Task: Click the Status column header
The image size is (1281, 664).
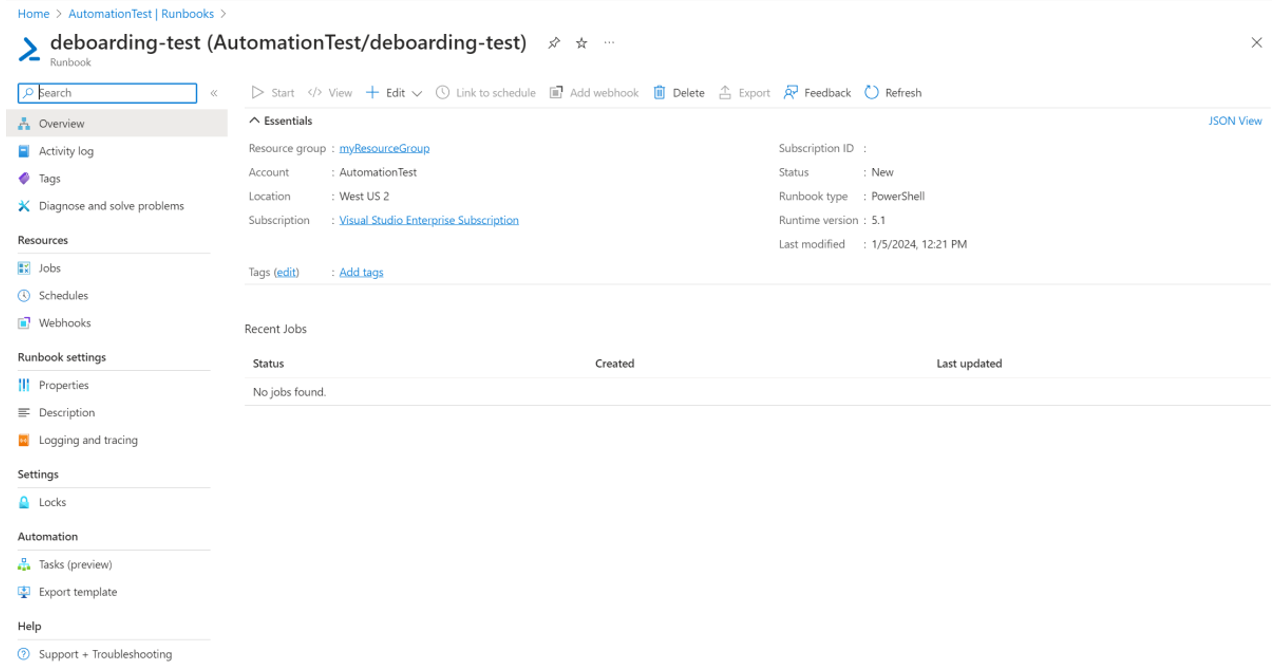Action: click(269, 364)
